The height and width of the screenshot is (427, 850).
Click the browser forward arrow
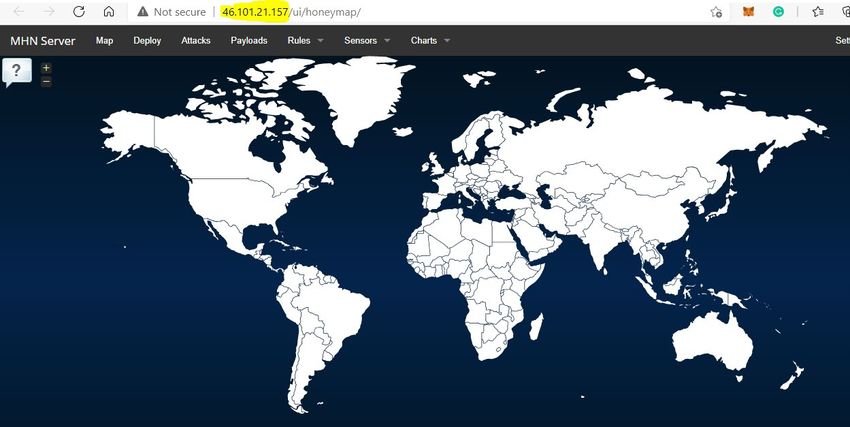(49, 11)
